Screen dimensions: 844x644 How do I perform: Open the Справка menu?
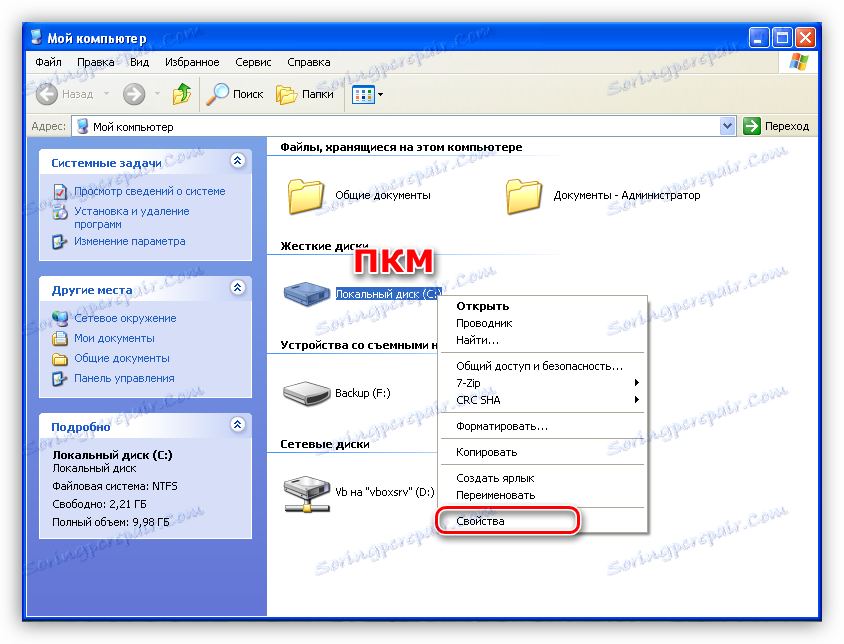(308, 62)
